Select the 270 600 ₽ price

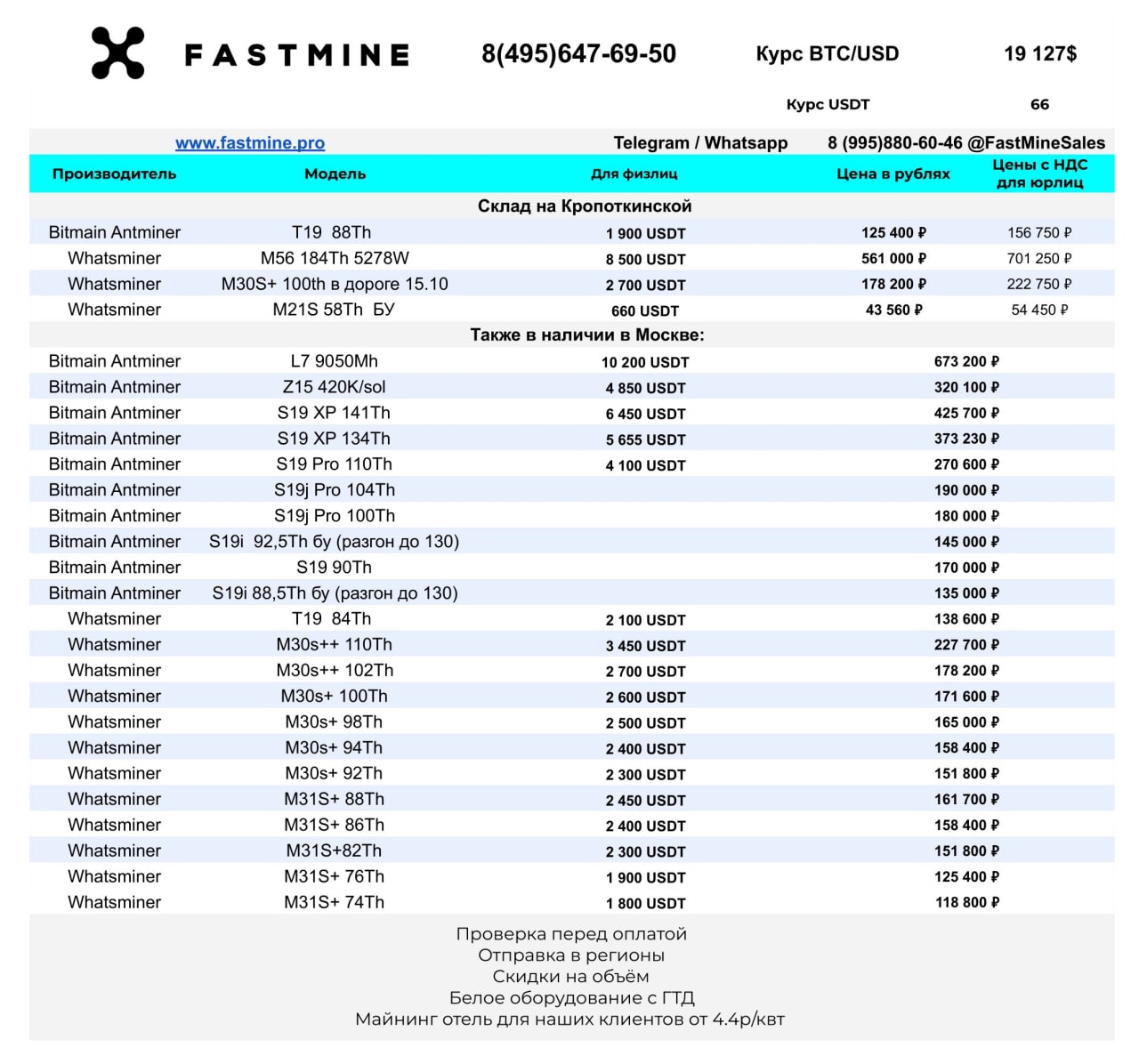point(966,464)
